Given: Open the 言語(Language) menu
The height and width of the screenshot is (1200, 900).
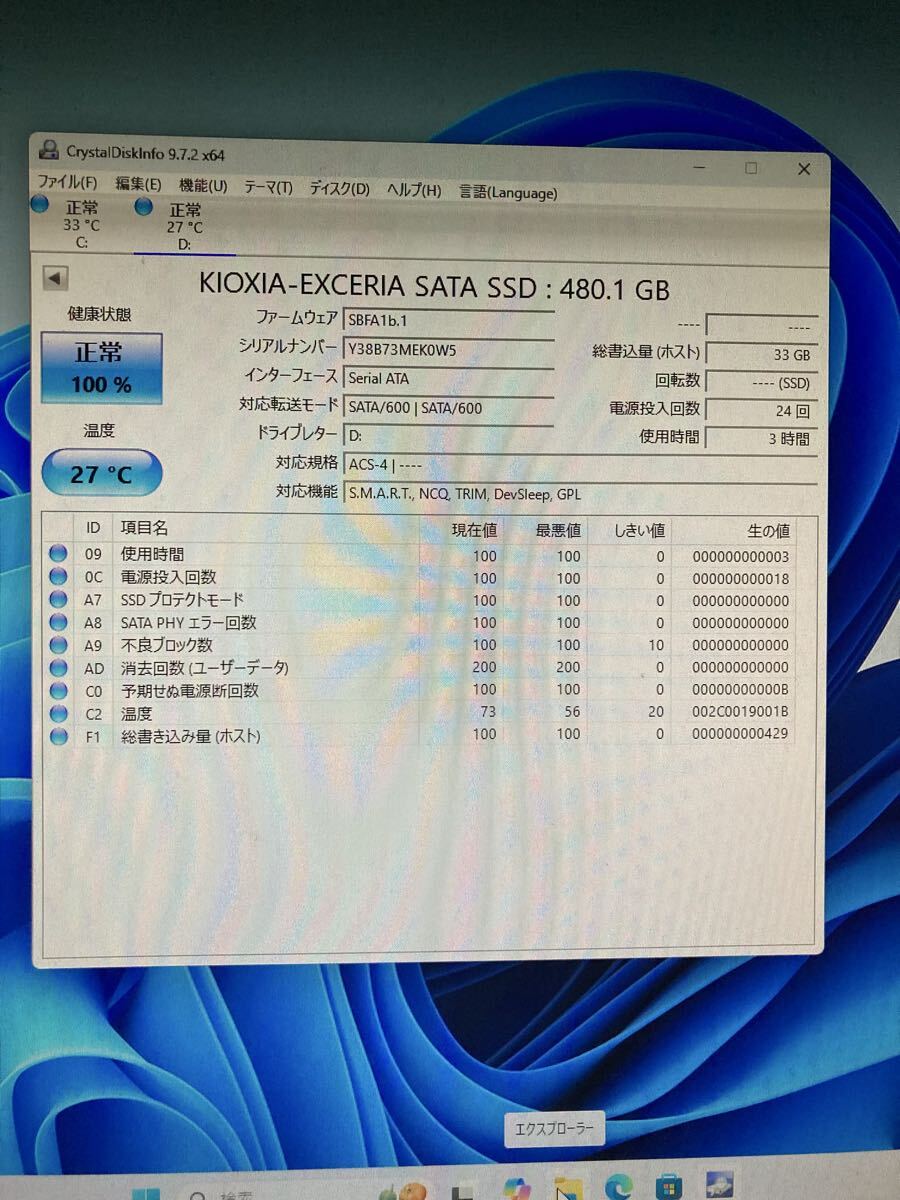Looking at the screenshot, I should point(508,192).
